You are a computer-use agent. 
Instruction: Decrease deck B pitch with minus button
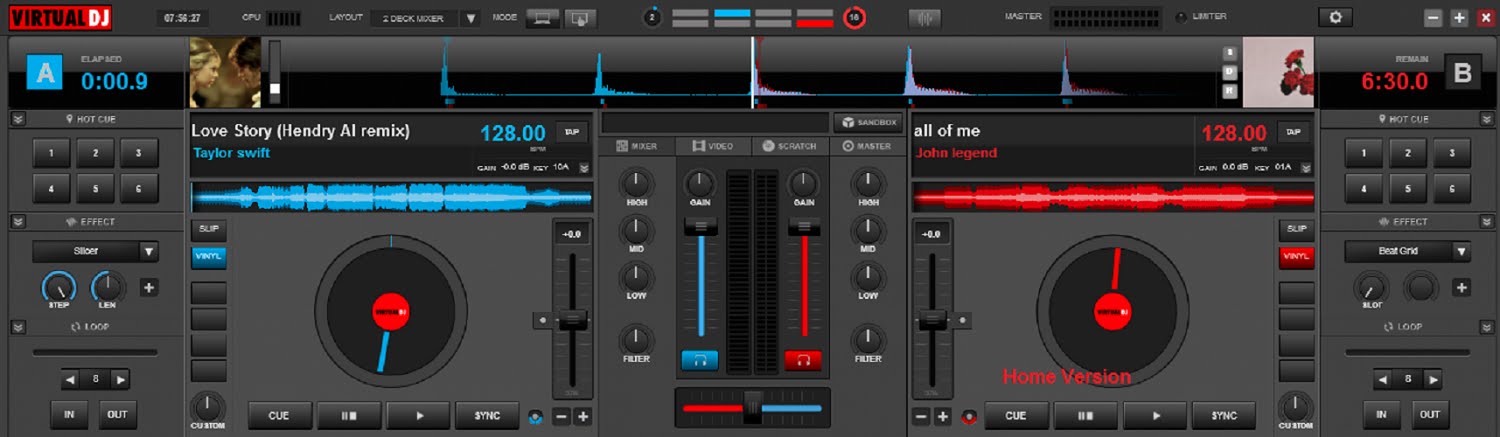tap(921, 416)
